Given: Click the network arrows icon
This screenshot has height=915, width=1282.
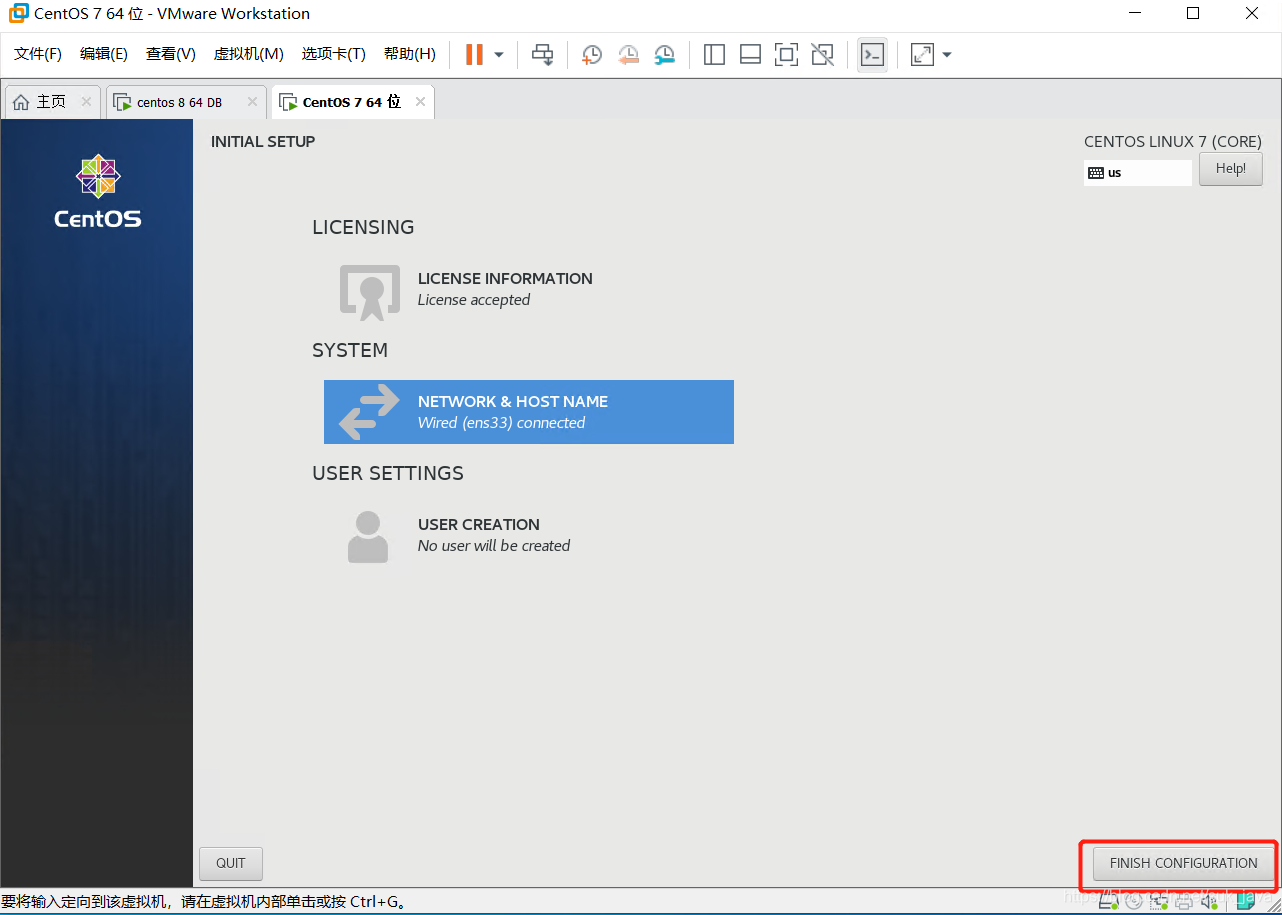Looking at the screenshot, I should [368, 412].
